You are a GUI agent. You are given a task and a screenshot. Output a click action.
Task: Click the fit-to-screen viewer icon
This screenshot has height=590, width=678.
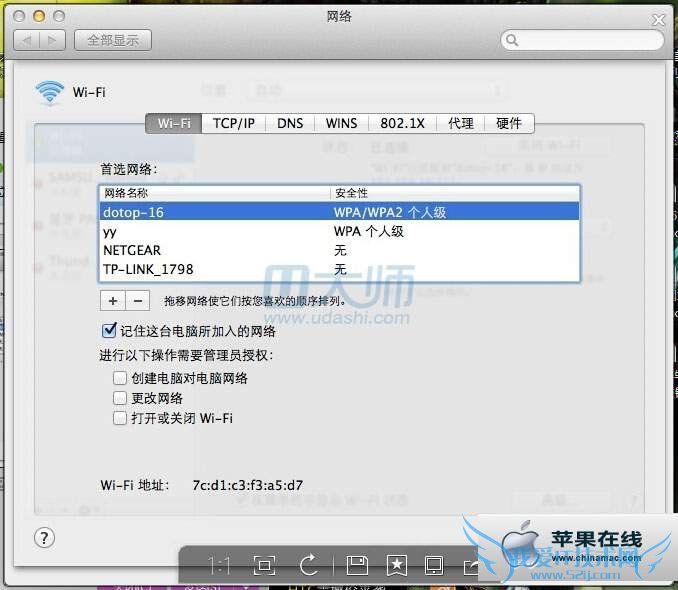[264, 565]
